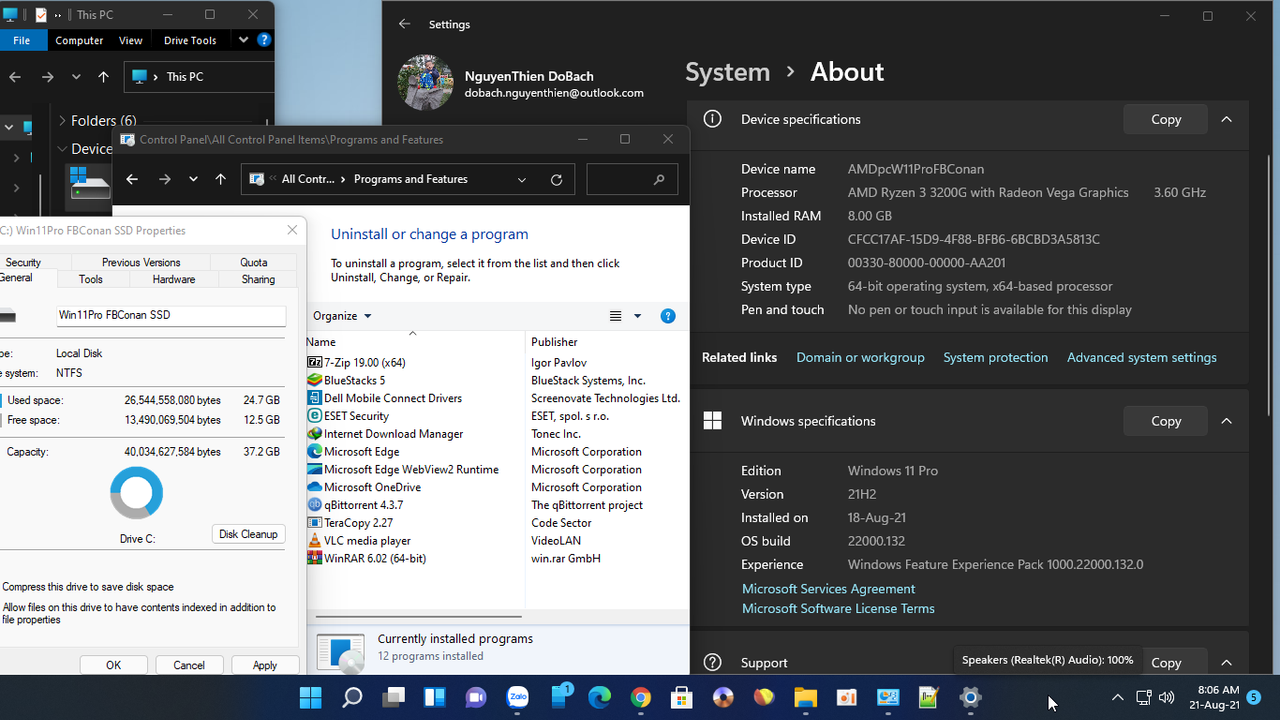
Task: Open address bar history dropdown in Control Panel
Action: [522, 180]
